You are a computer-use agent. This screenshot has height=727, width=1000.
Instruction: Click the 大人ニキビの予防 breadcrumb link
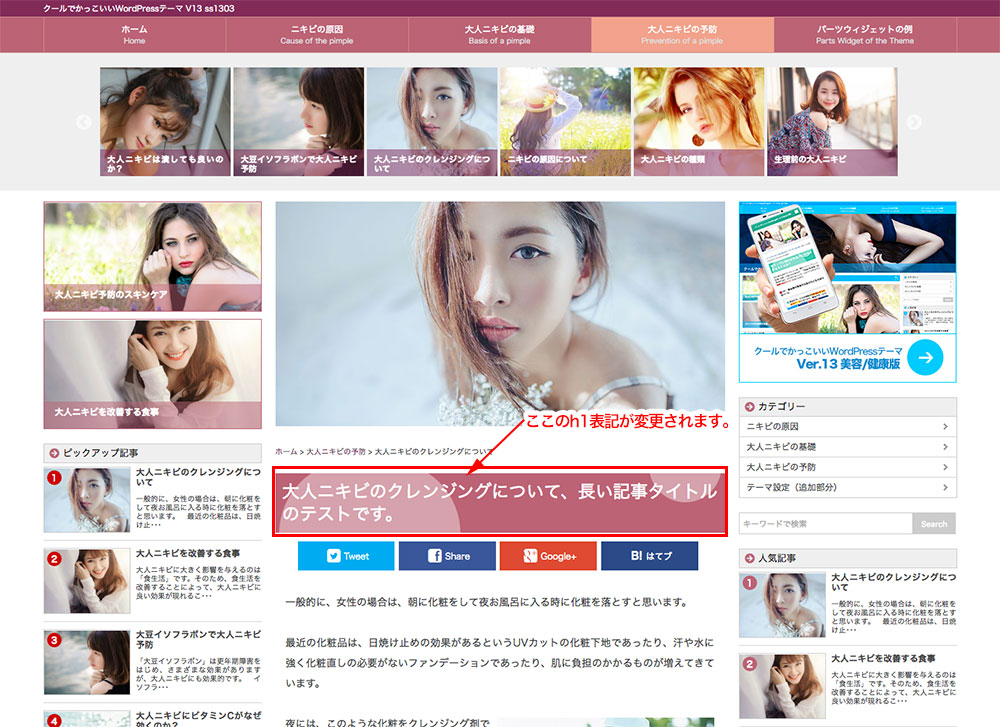(336, 452)
